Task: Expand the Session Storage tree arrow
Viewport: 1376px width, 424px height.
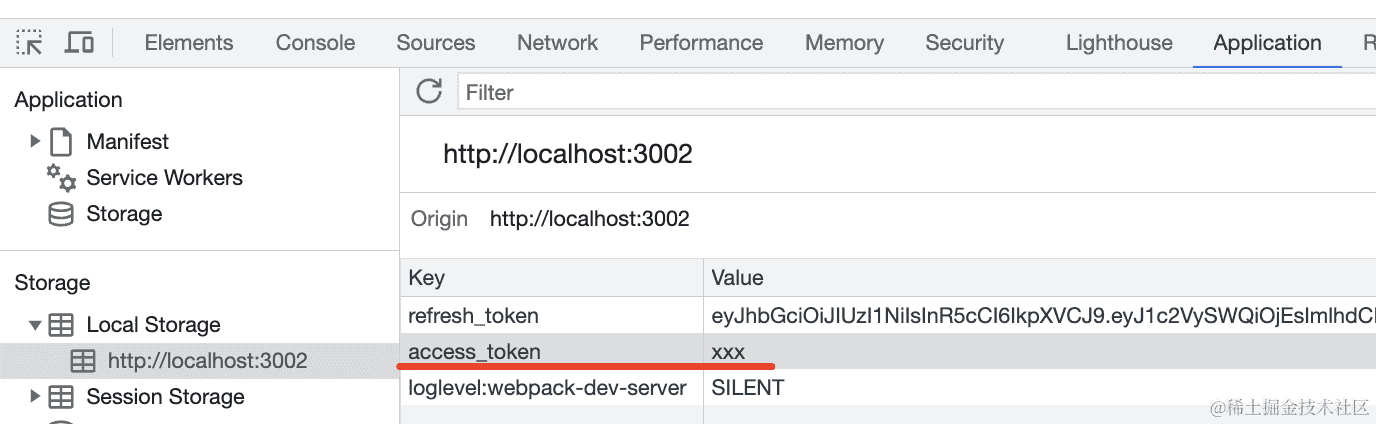Action: (36, 397)
